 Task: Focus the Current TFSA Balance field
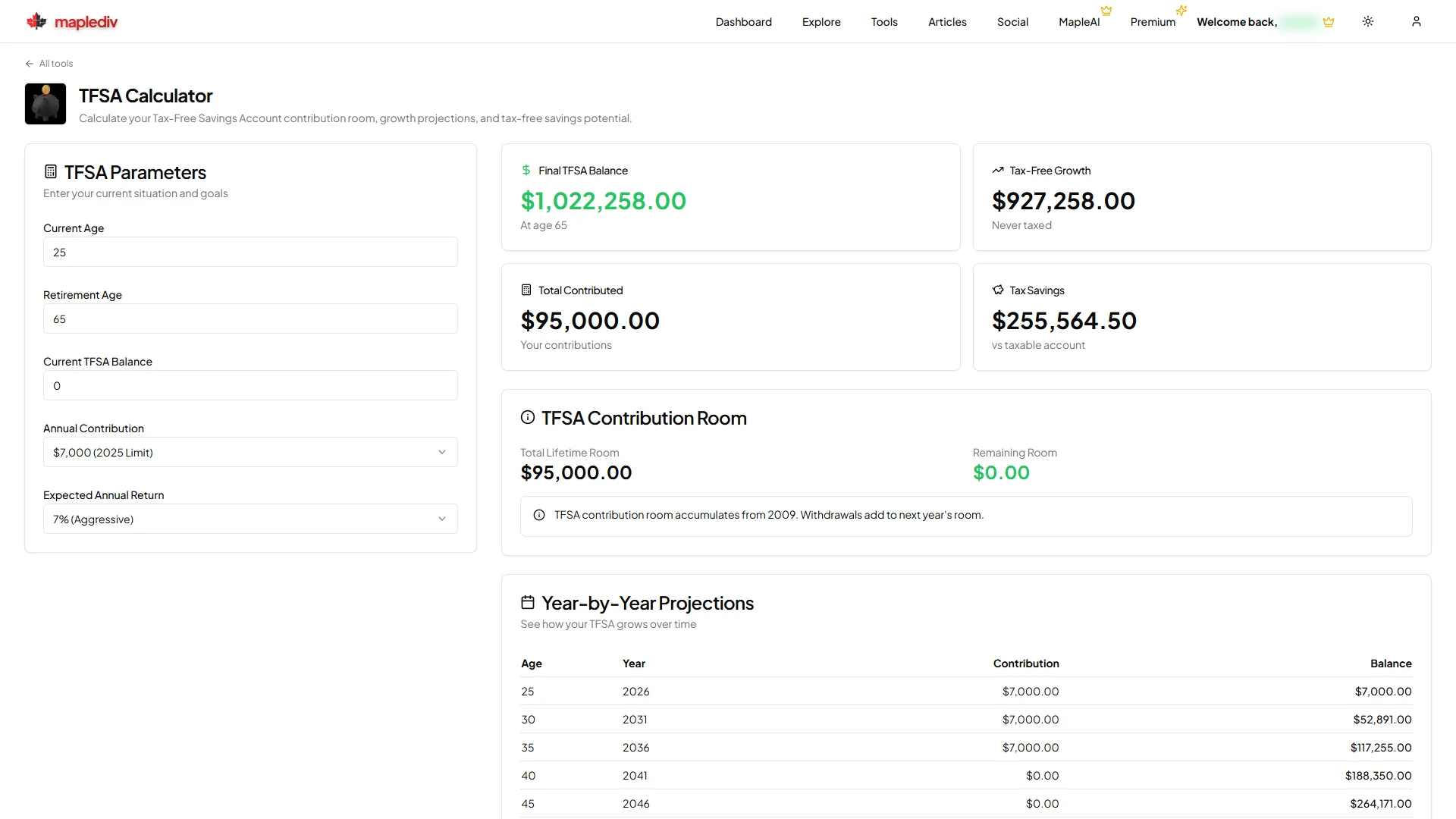tap(250, 385)
